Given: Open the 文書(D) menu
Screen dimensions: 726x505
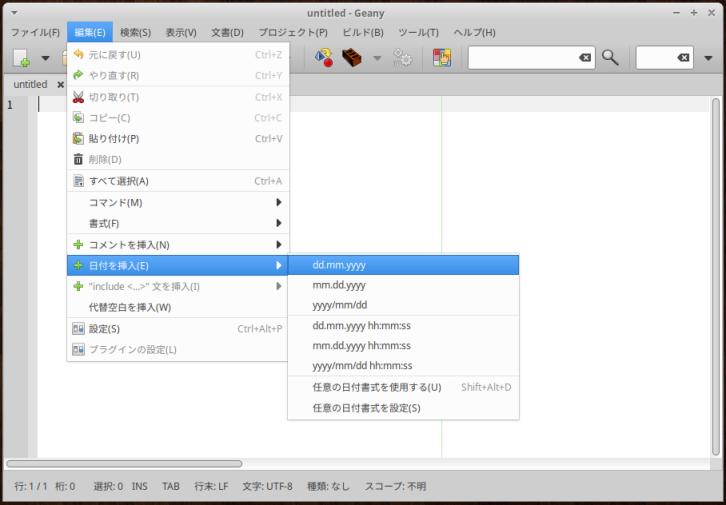Looking at the screenshot, I should pyautogui.click(x=227, y=32).
